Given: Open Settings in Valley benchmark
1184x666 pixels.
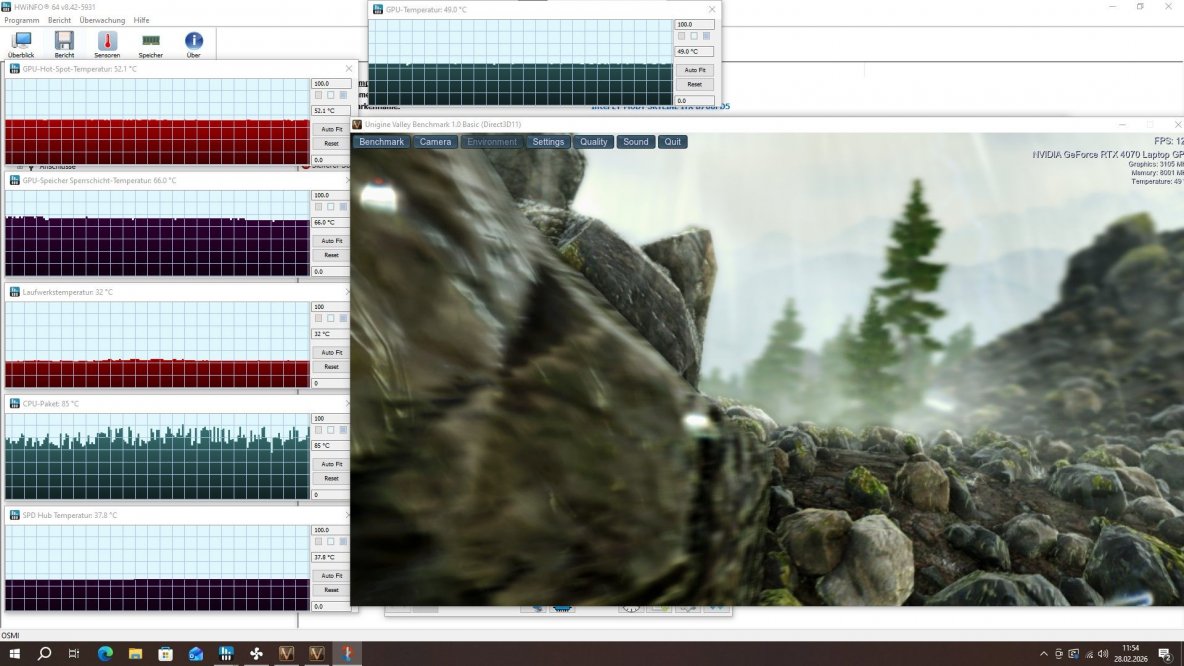Looking at the screenshot, I should coord(548,142).
